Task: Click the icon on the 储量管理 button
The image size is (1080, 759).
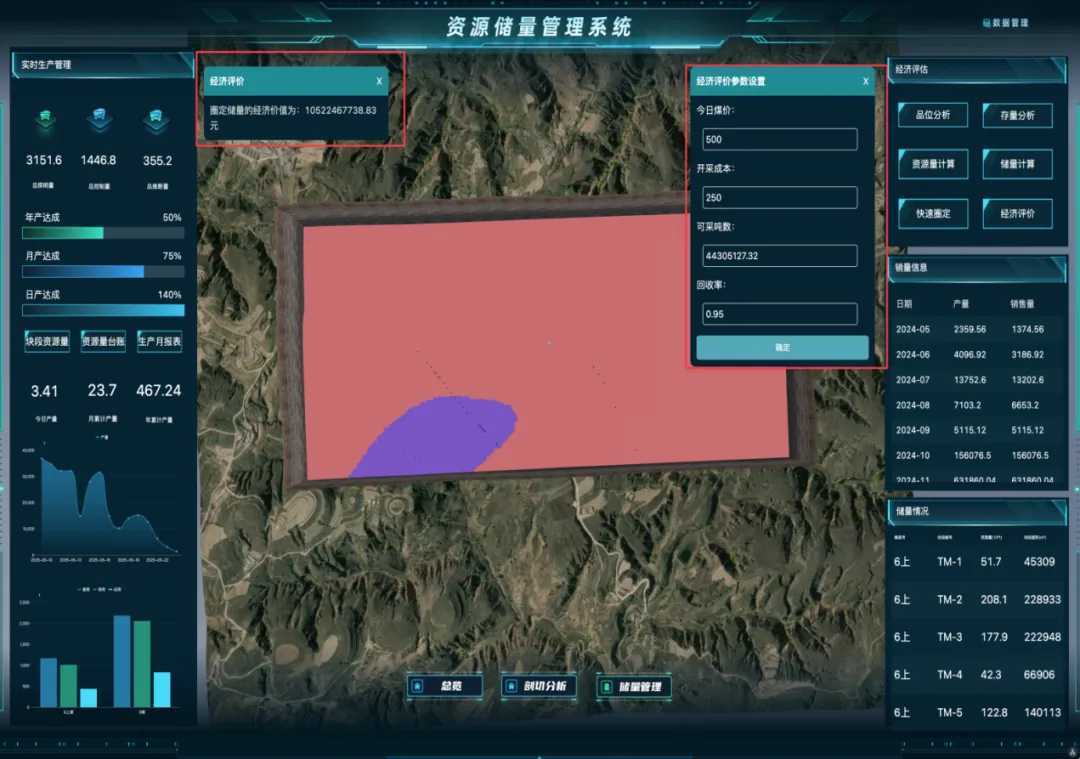Action: (606, 686)
